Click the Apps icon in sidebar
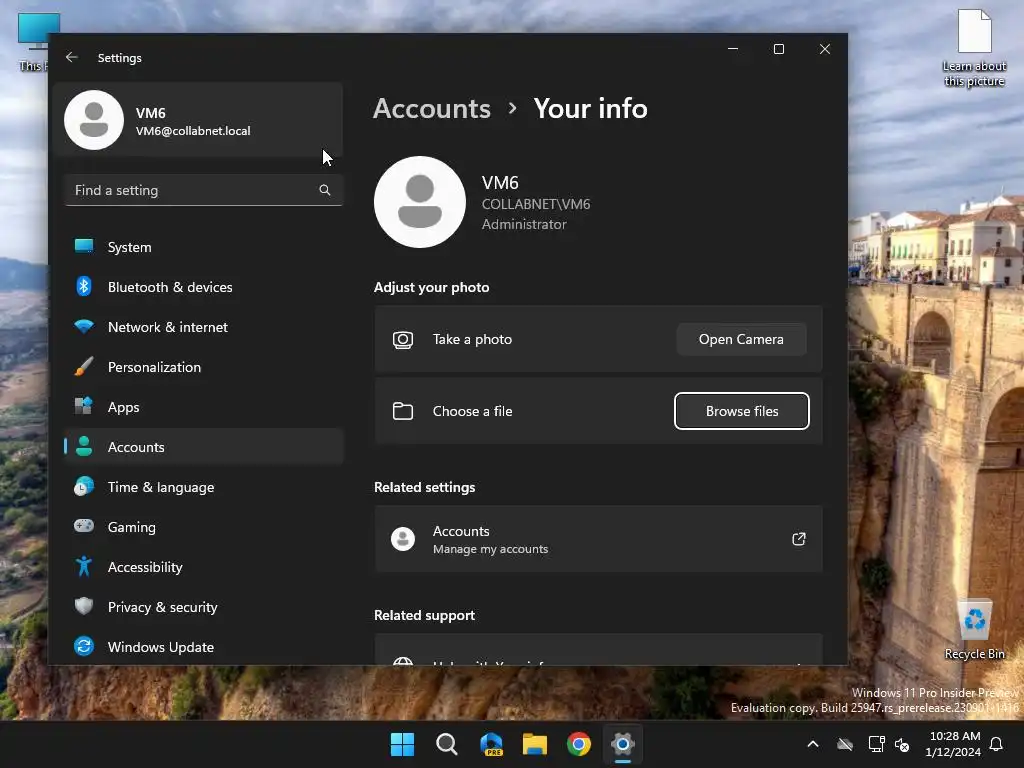This screenshot has height=768, width=1024. click(x=84, y=406)
